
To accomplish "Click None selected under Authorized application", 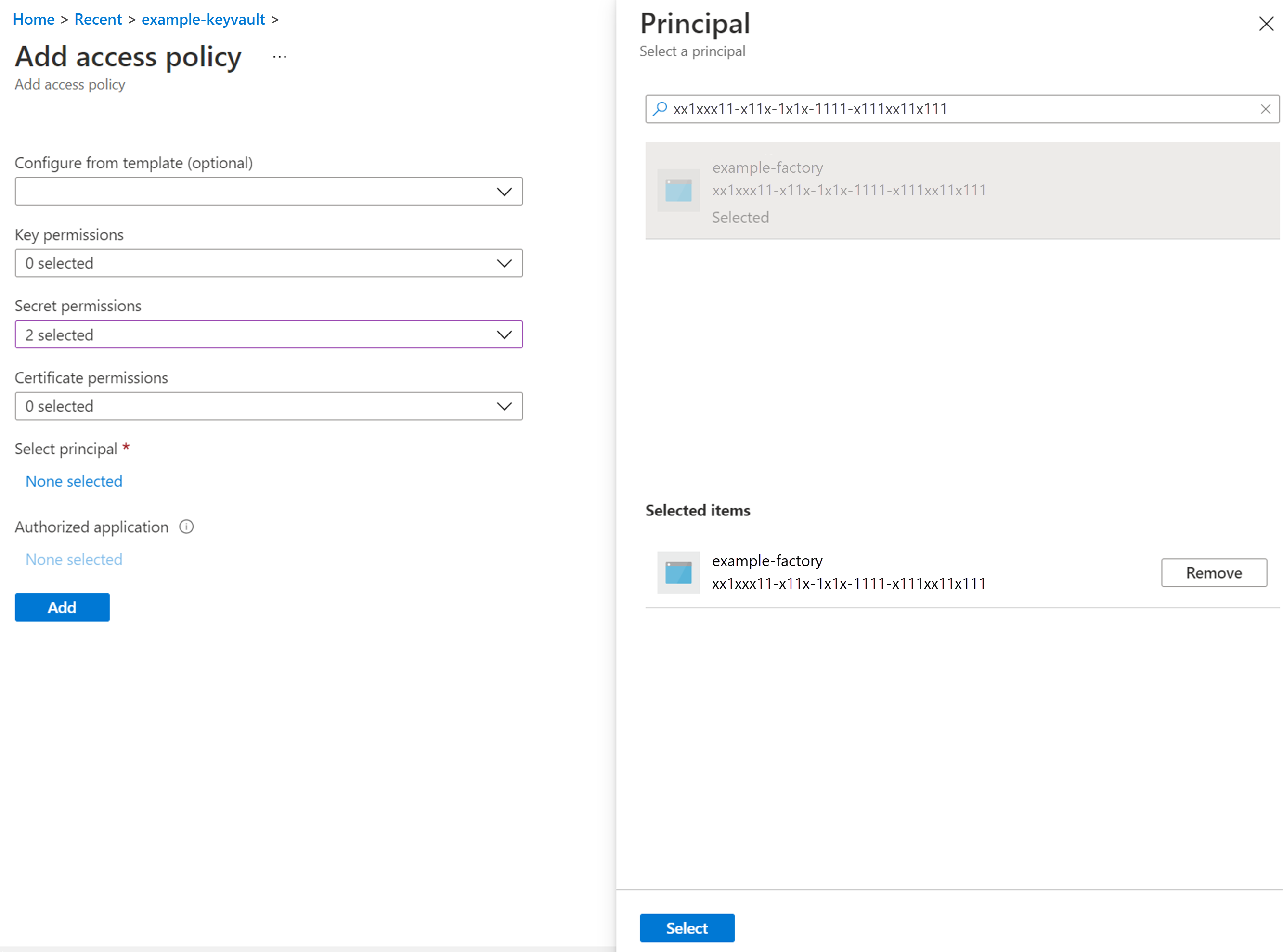I will 74,560.
